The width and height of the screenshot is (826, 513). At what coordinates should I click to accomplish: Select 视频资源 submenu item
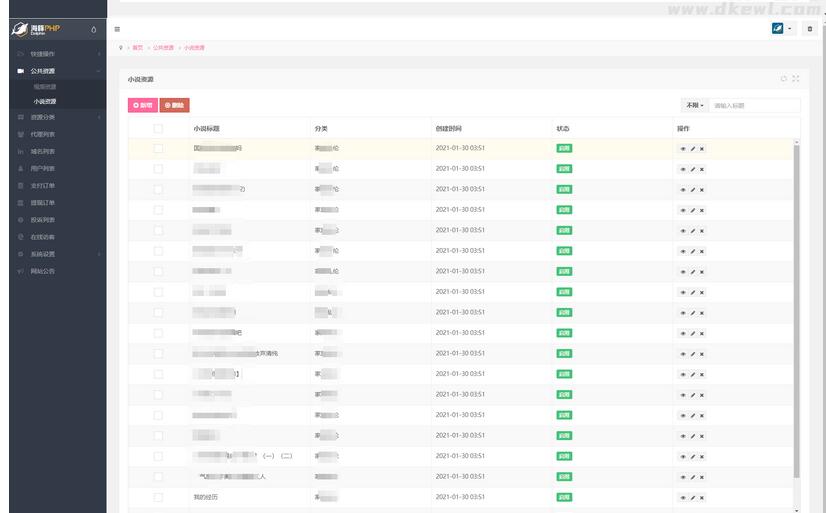click(x=45, y=87)
